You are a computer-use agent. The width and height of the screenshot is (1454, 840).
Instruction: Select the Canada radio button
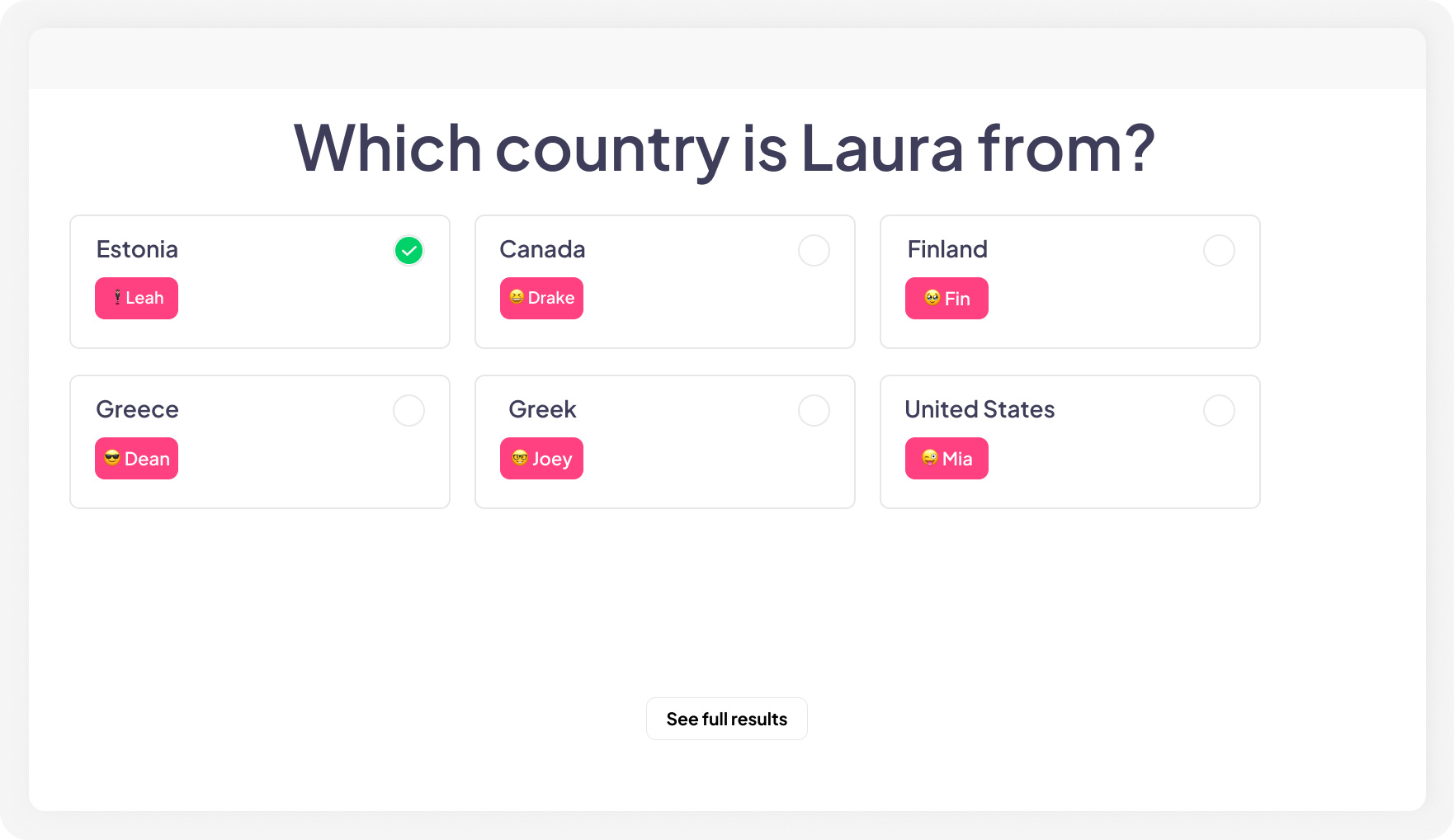click(x=814, y=250)
